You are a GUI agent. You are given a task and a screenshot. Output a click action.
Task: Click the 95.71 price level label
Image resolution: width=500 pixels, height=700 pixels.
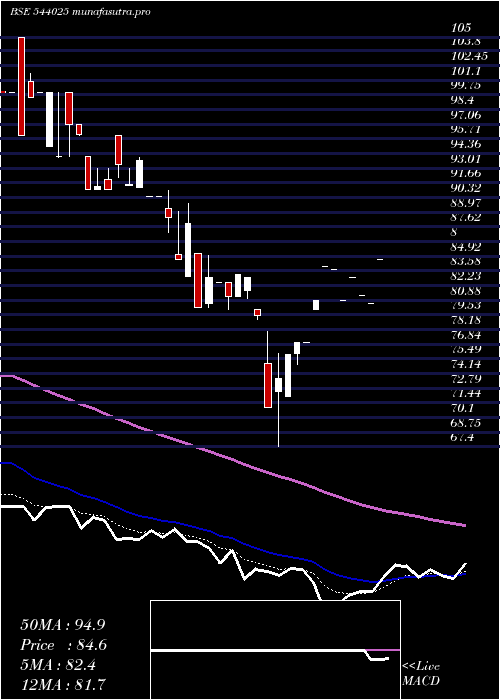point(466,130)
